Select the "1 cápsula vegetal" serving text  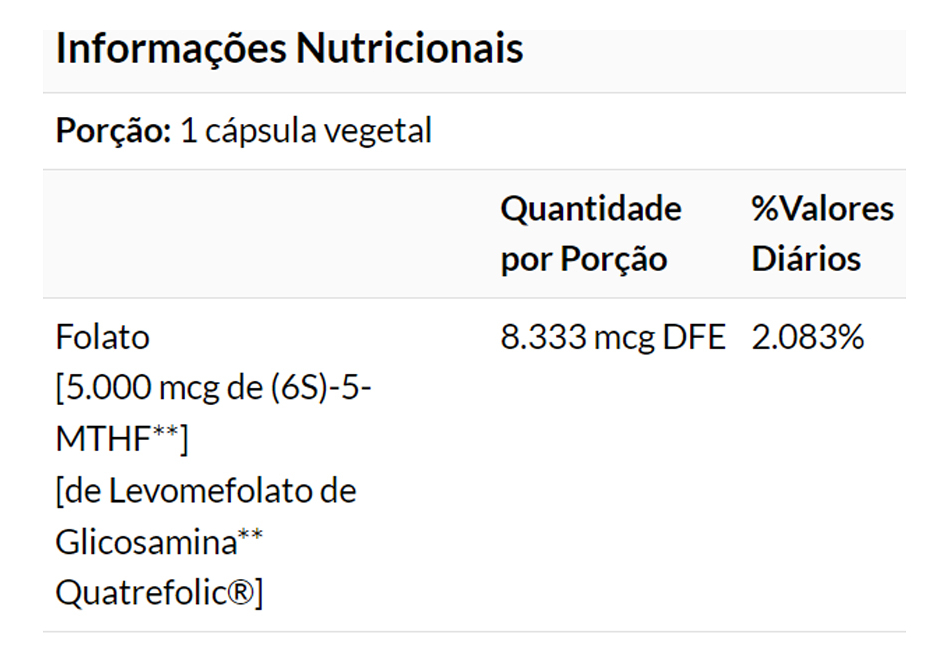(306, 131)
